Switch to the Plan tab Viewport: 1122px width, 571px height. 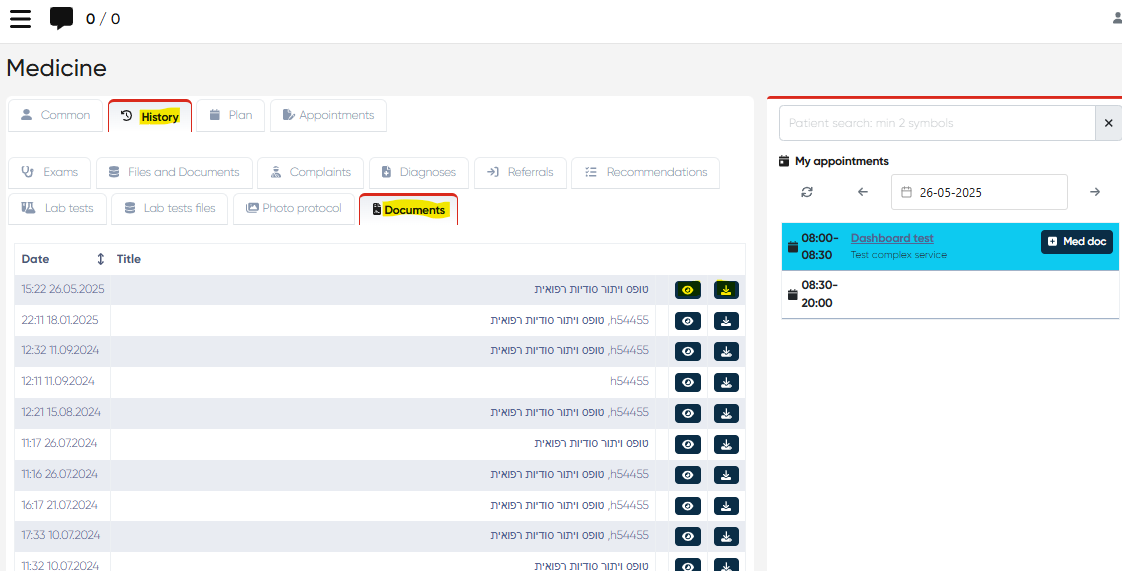tap(230, 116)
